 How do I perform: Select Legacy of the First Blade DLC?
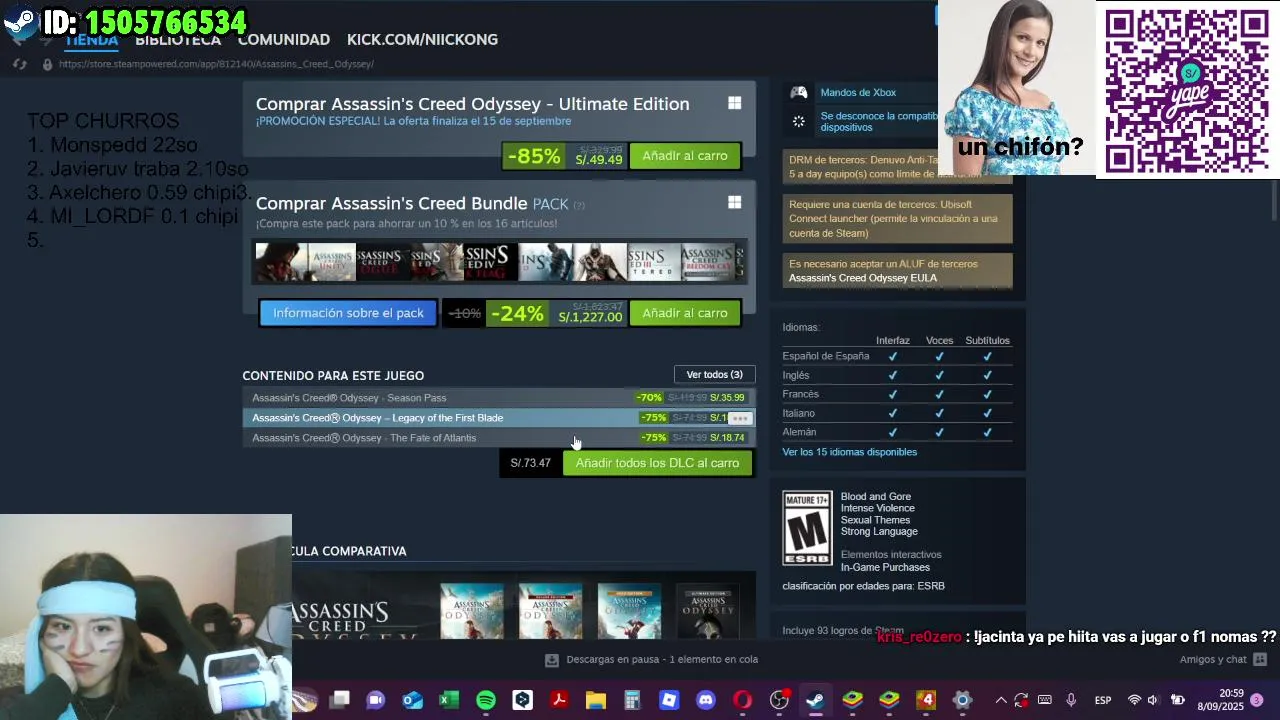pyautogui.click(x=498, y=418)
